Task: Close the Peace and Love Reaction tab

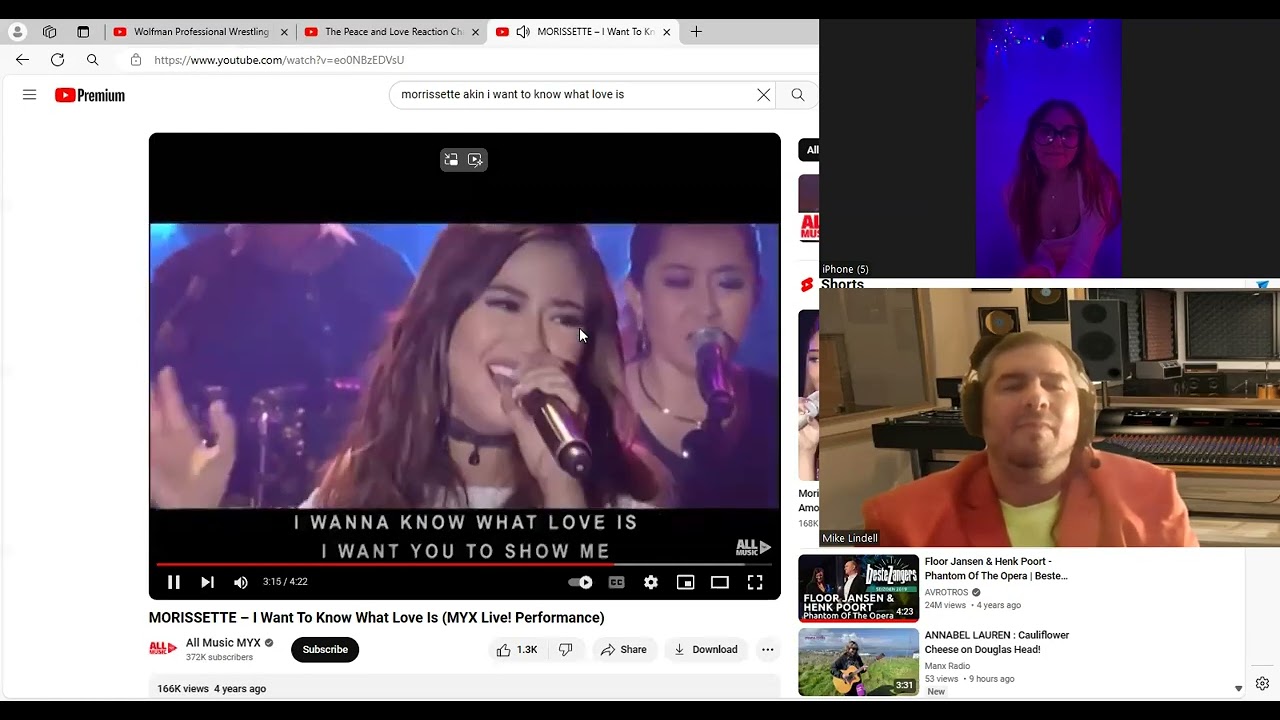Action: coord(475,32)
